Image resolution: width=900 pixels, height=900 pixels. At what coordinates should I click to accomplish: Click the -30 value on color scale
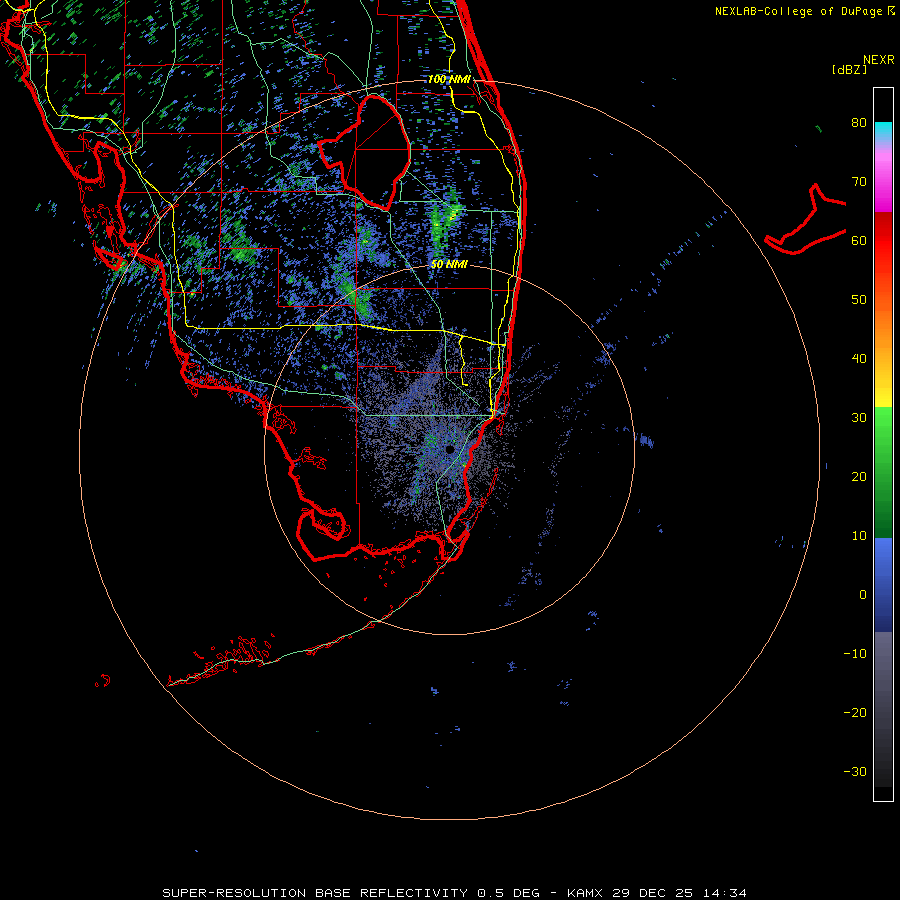(x=855, y=771)
